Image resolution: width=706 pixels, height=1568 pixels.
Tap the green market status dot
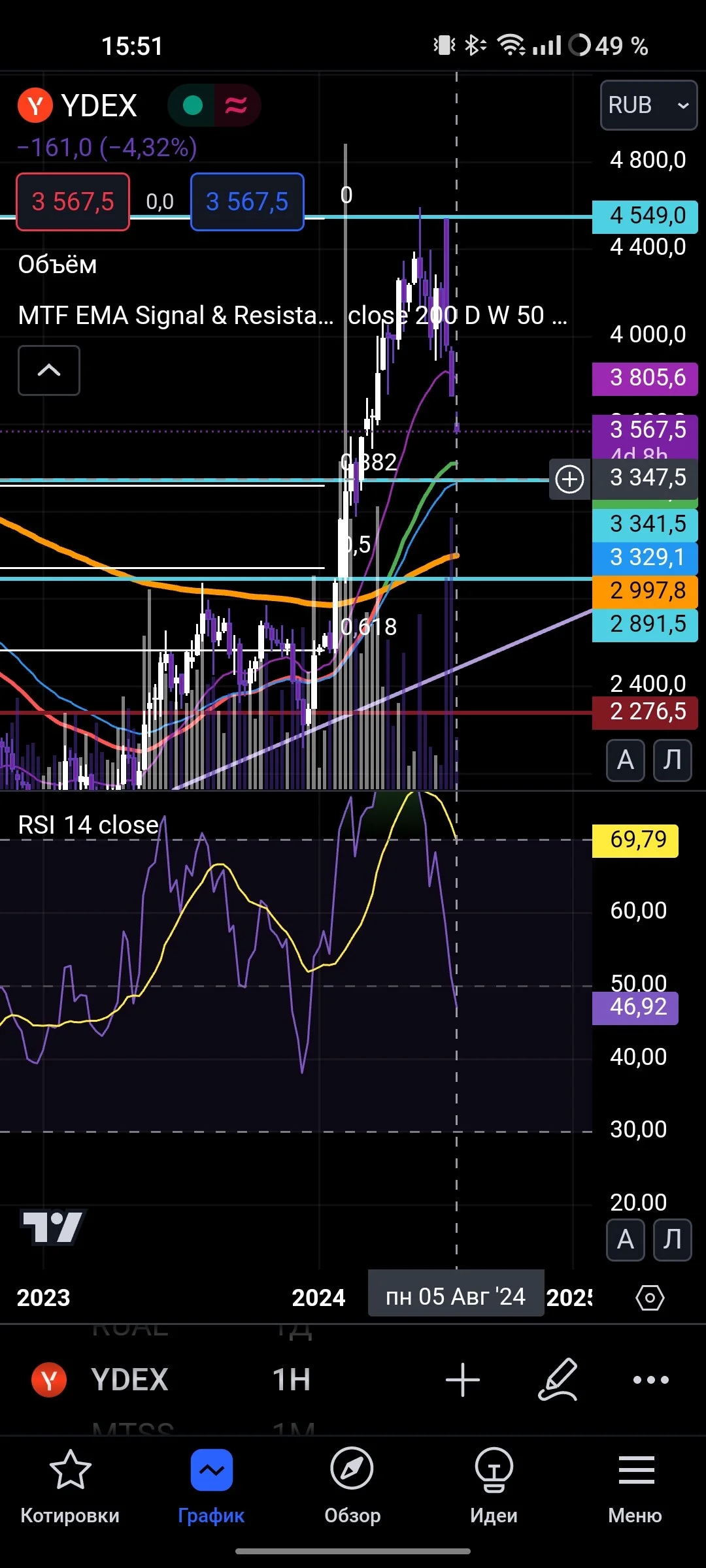193,105
